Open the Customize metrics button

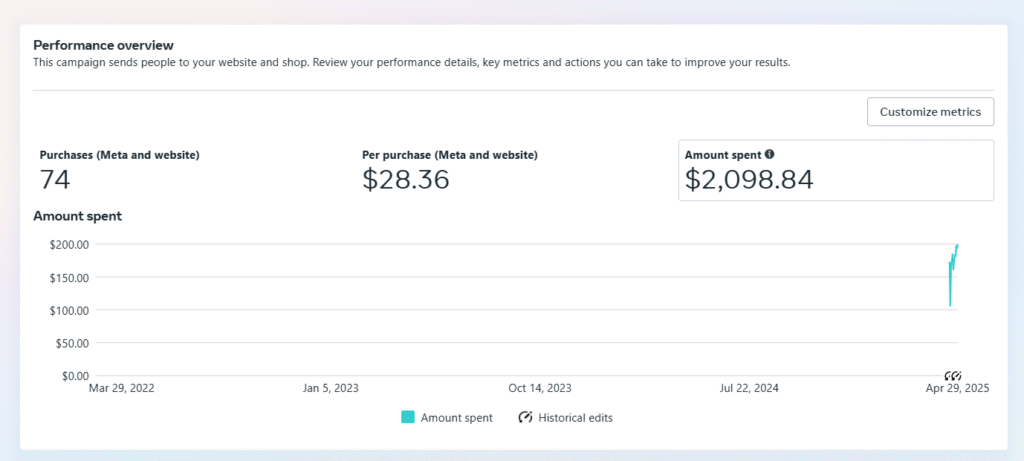[x=930, y=112]
